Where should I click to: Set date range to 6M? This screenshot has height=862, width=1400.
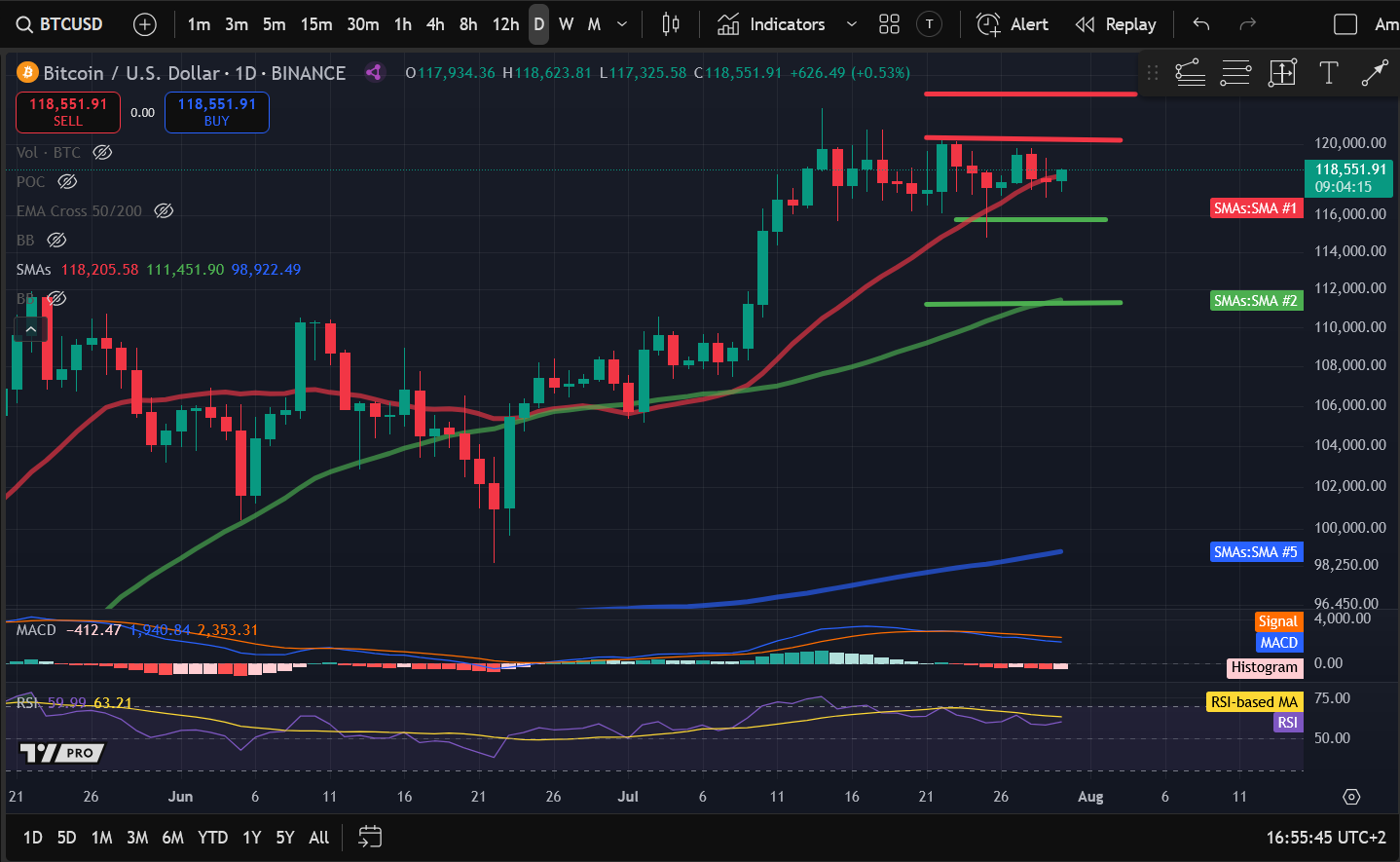(x=172, y=838)
